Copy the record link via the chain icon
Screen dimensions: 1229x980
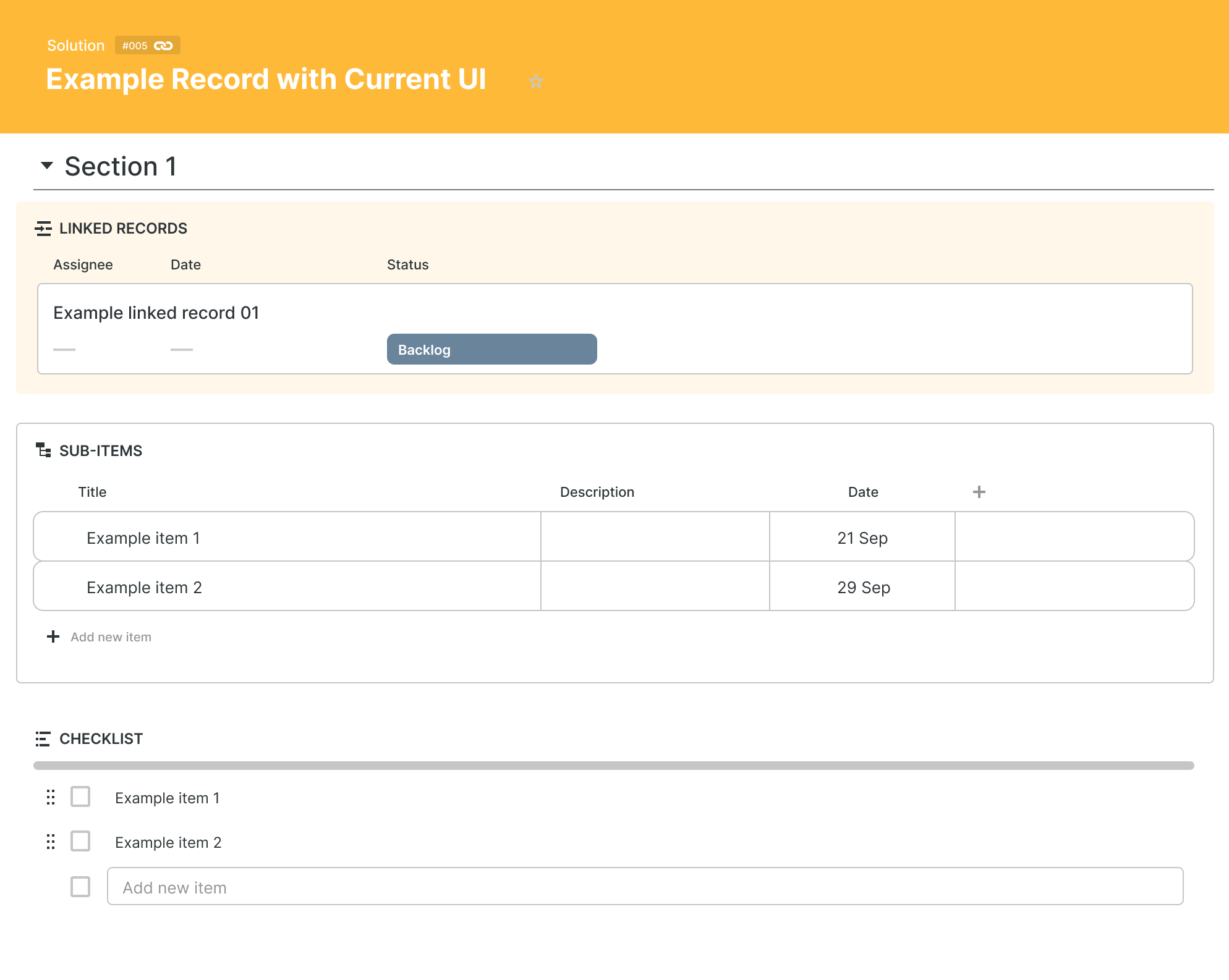coord(163,46)
